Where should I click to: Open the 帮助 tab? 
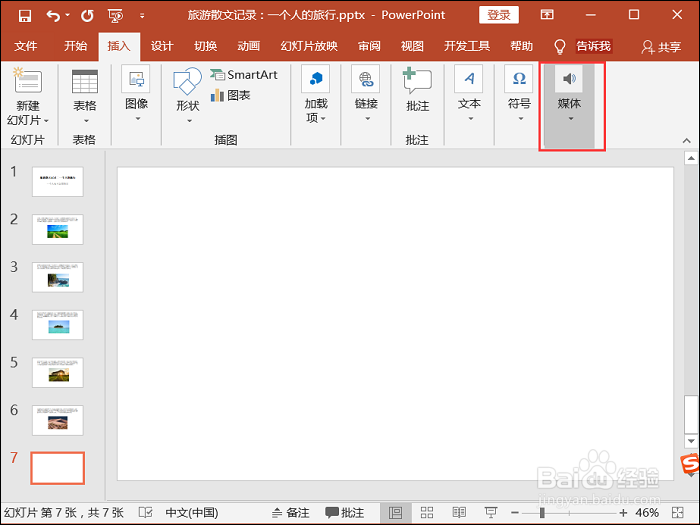pos(521,46)
